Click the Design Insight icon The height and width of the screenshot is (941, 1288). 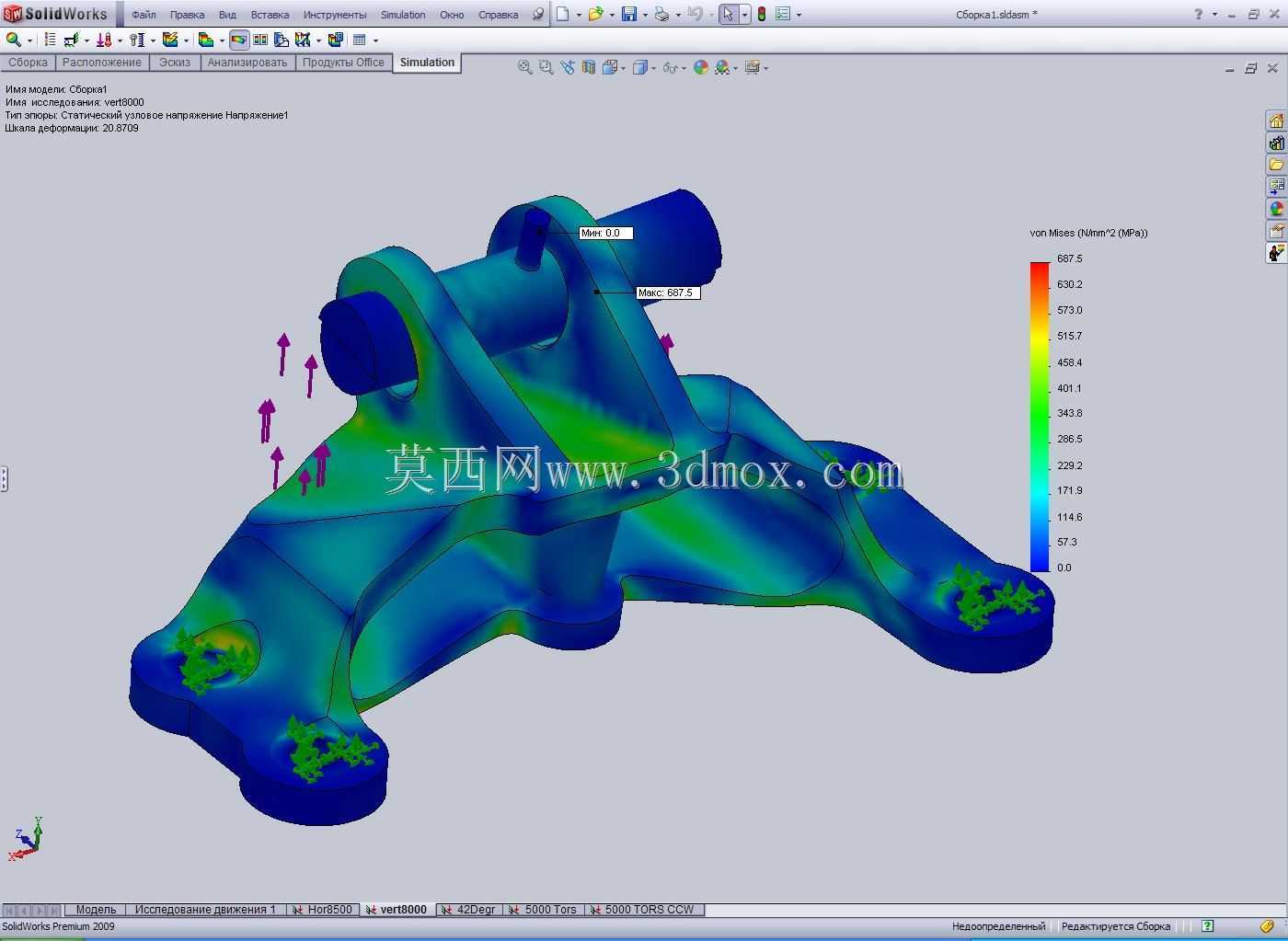pyautogui.click(x=282, y=40)
